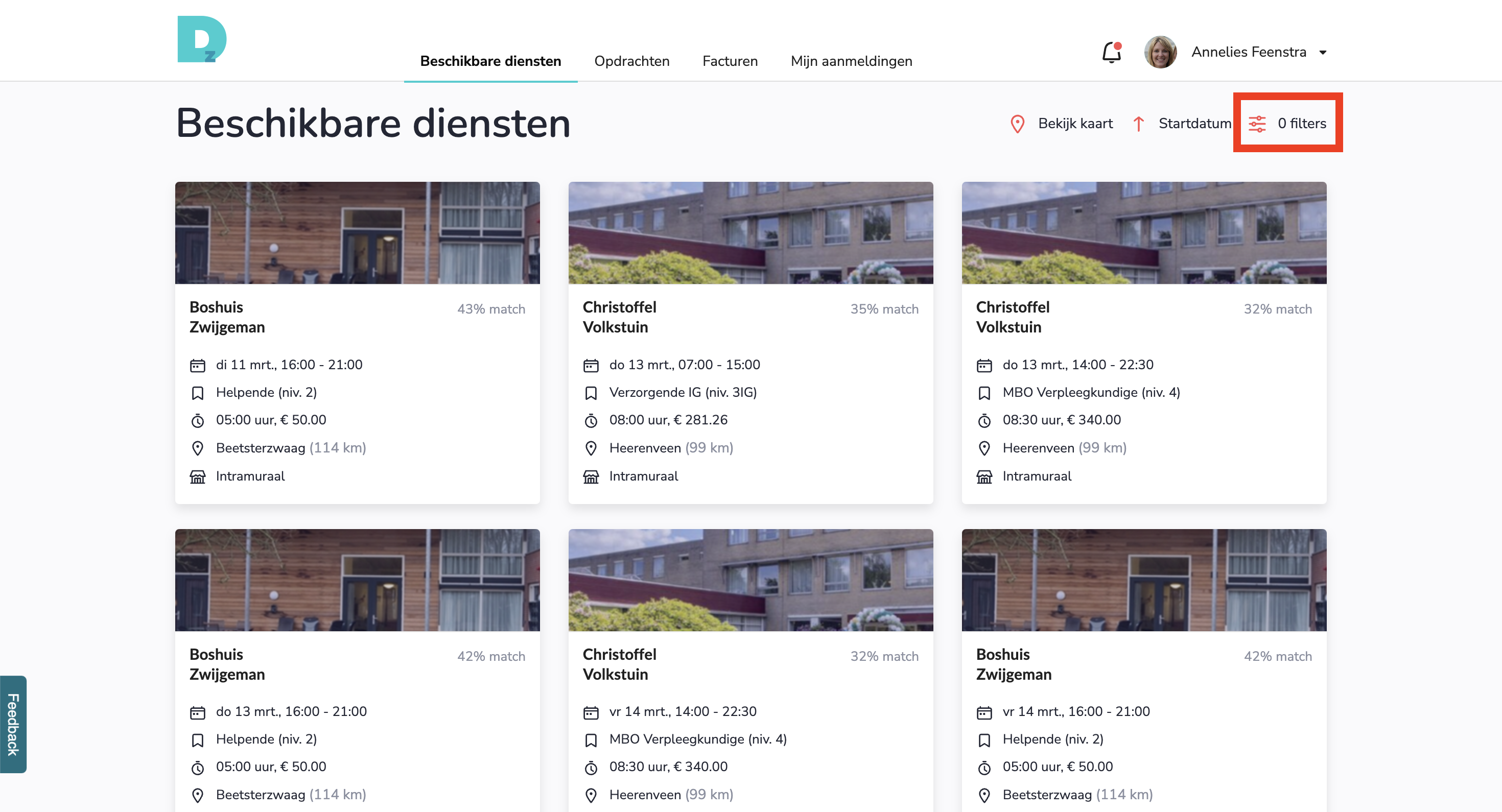Click the filter sliders icon

pos(1257,124)
